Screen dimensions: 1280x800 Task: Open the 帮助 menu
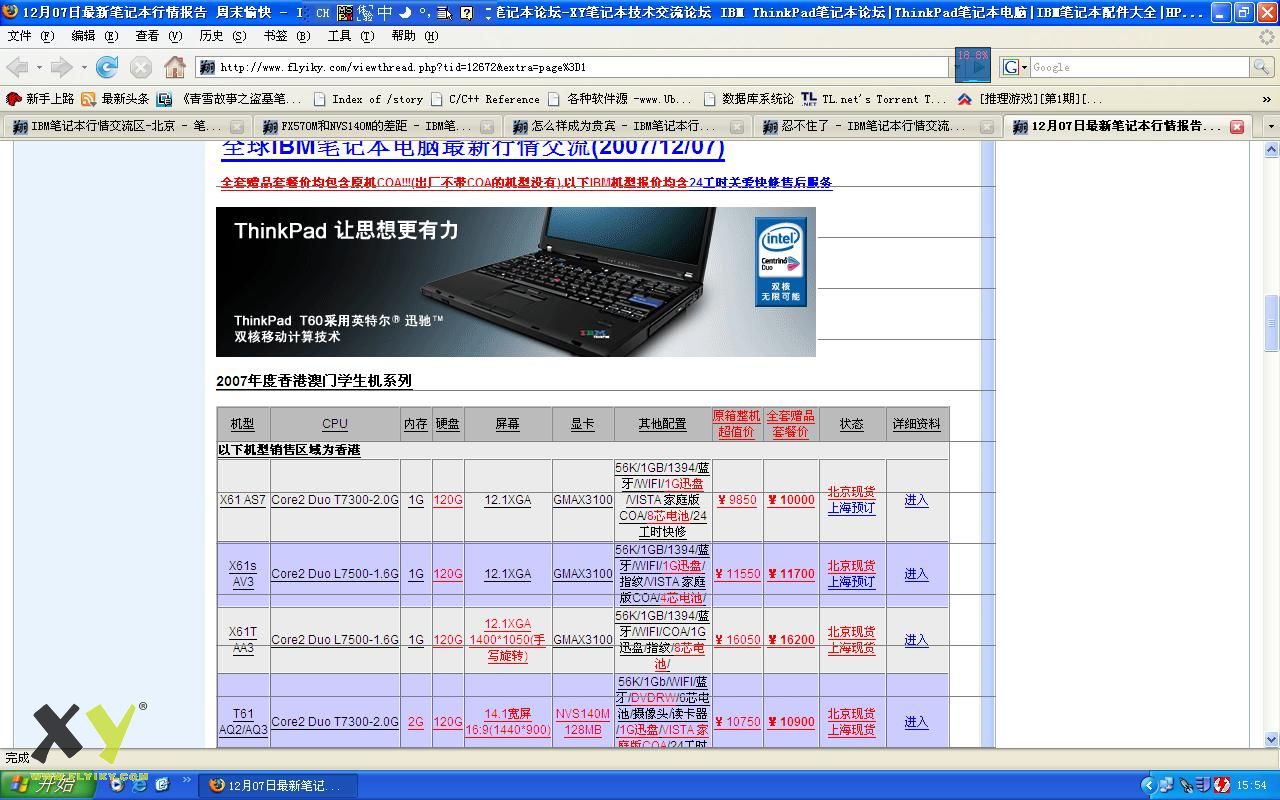(x=414, y=35)
